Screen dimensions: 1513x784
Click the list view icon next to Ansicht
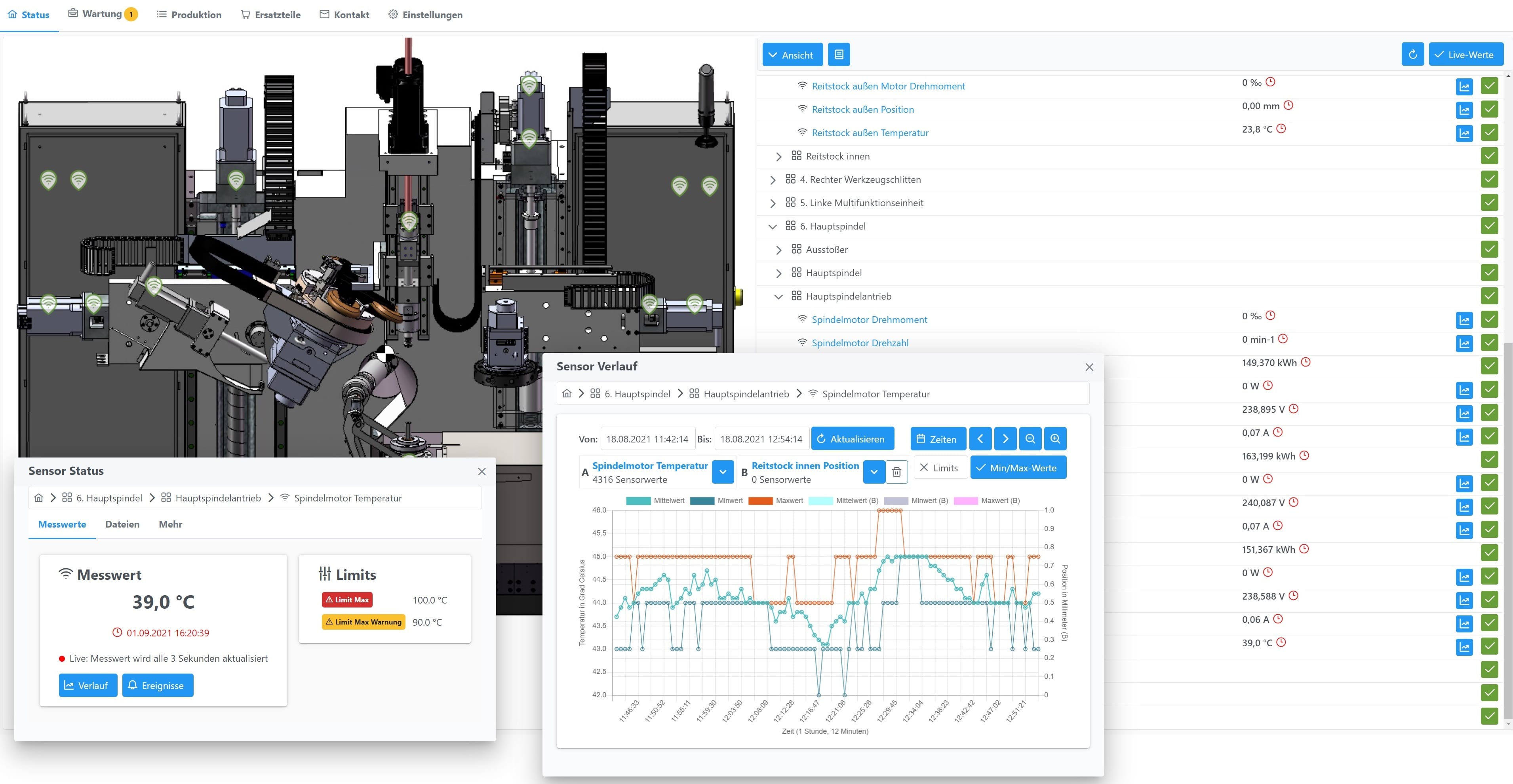[839, 55]
